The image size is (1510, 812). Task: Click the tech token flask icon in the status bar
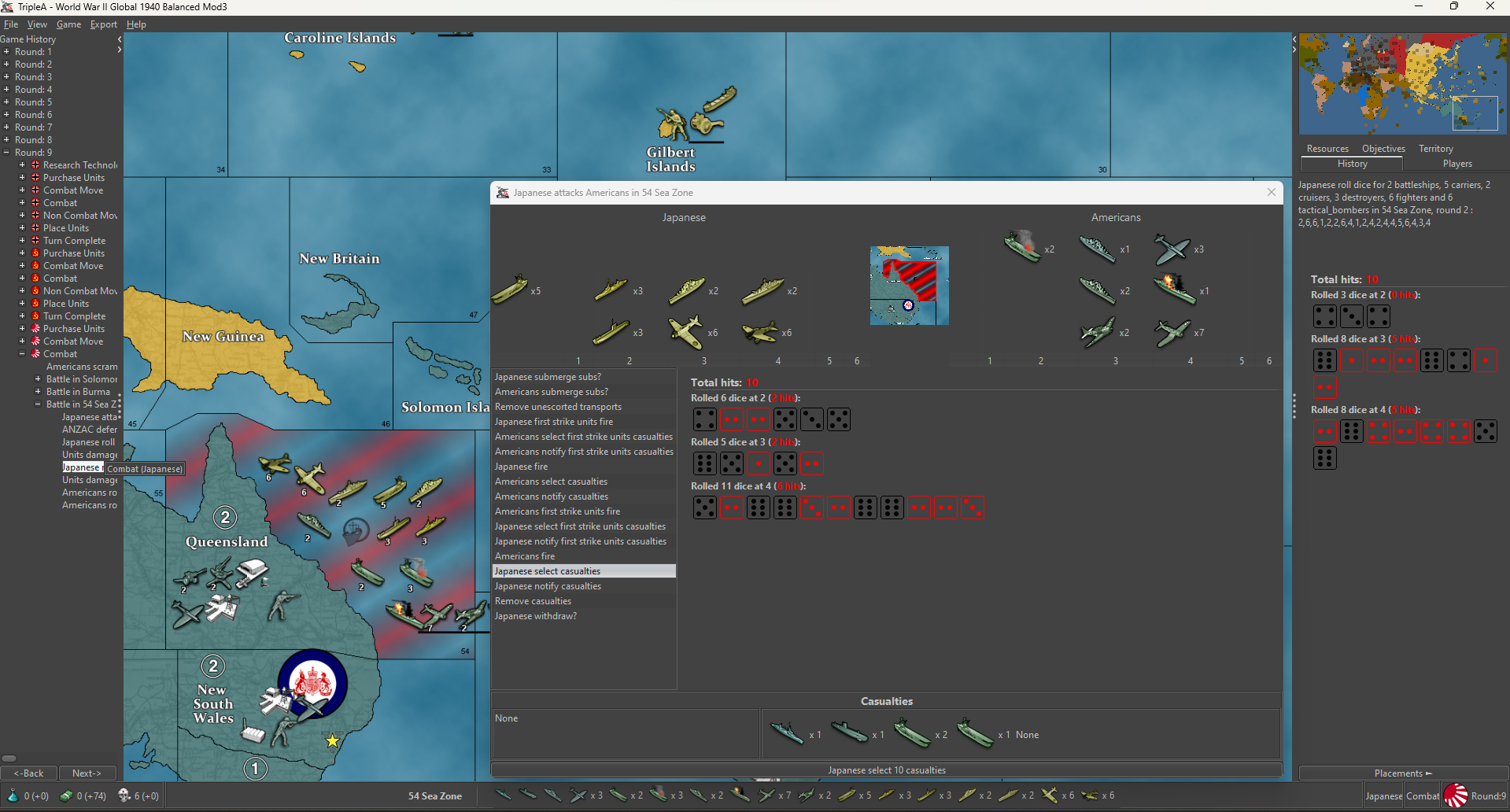[x=13, y=795]
